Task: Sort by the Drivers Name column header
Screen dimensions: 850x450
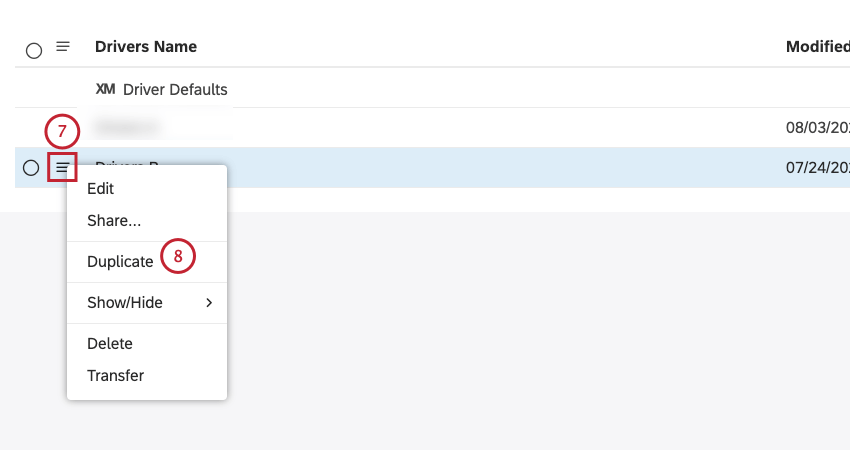Action: coord(146,47)
